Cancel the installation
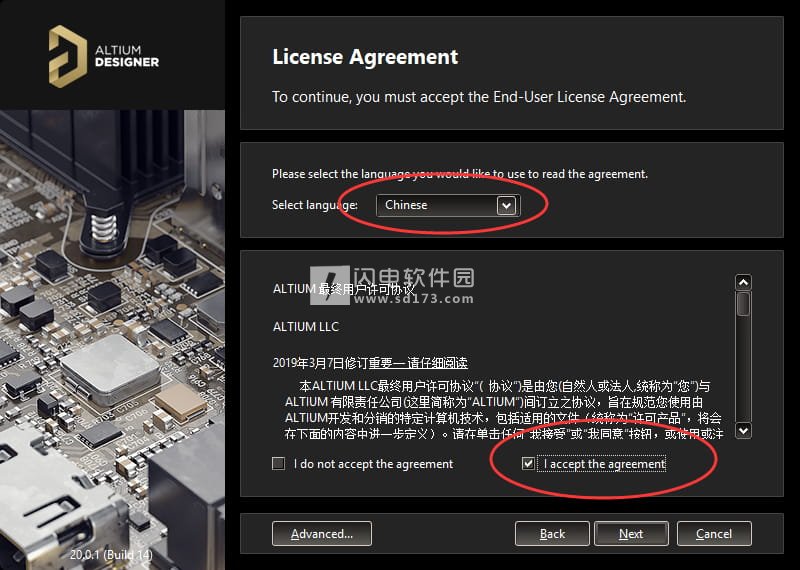800x570 pixels. tap(714, 534)
